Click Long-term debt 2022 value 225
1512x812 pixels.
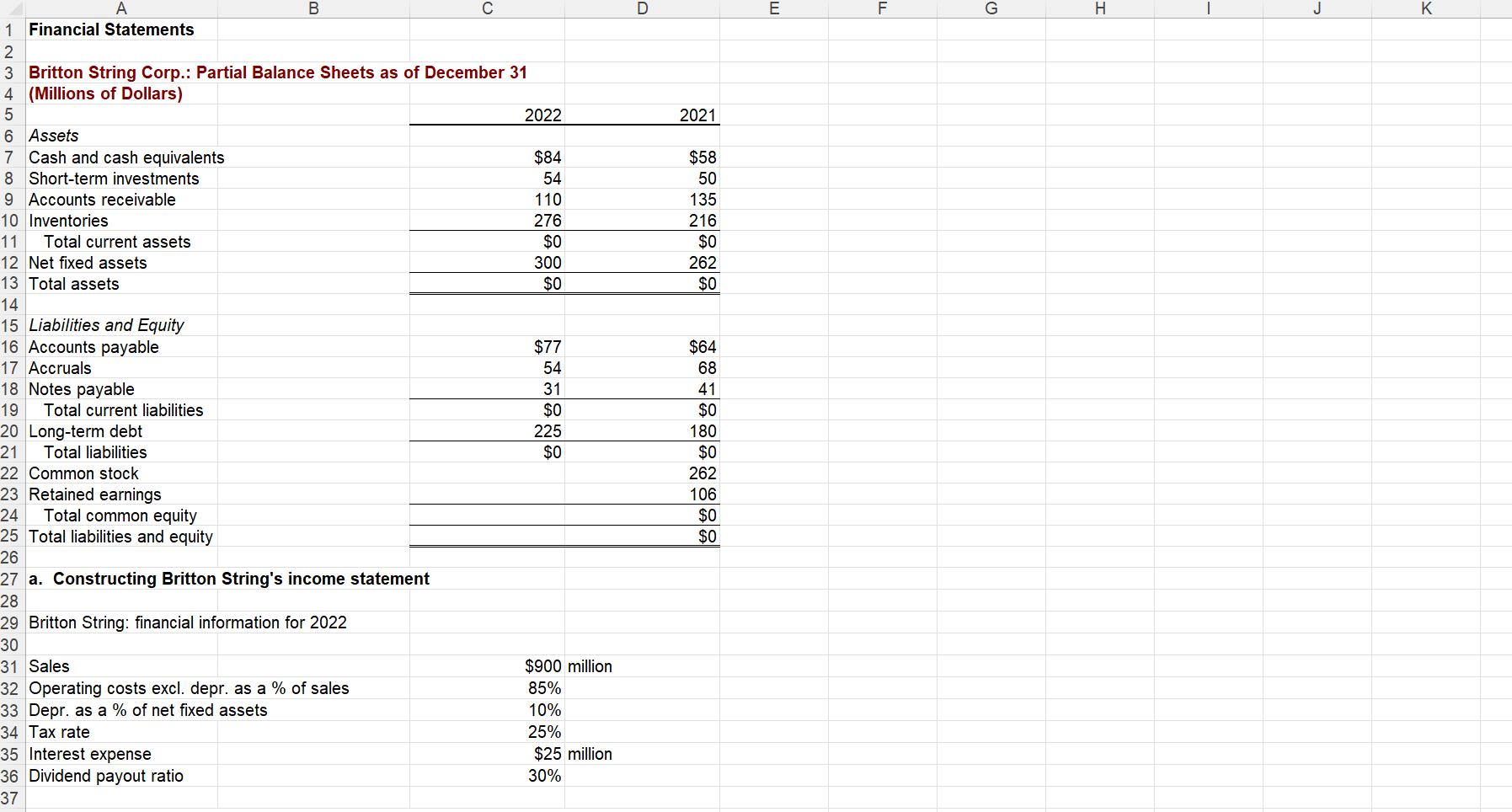click(x=548, y=431)
